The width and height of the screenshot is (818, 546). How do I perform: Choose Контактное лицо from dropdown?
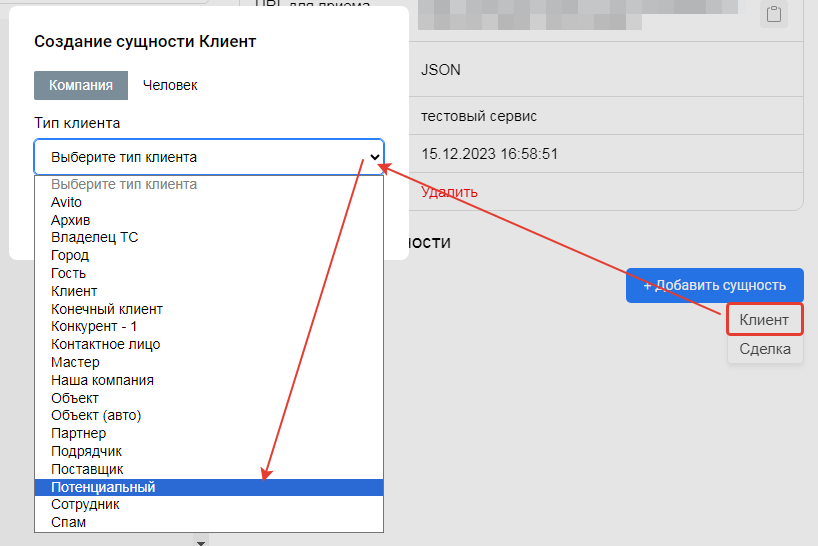105,344
